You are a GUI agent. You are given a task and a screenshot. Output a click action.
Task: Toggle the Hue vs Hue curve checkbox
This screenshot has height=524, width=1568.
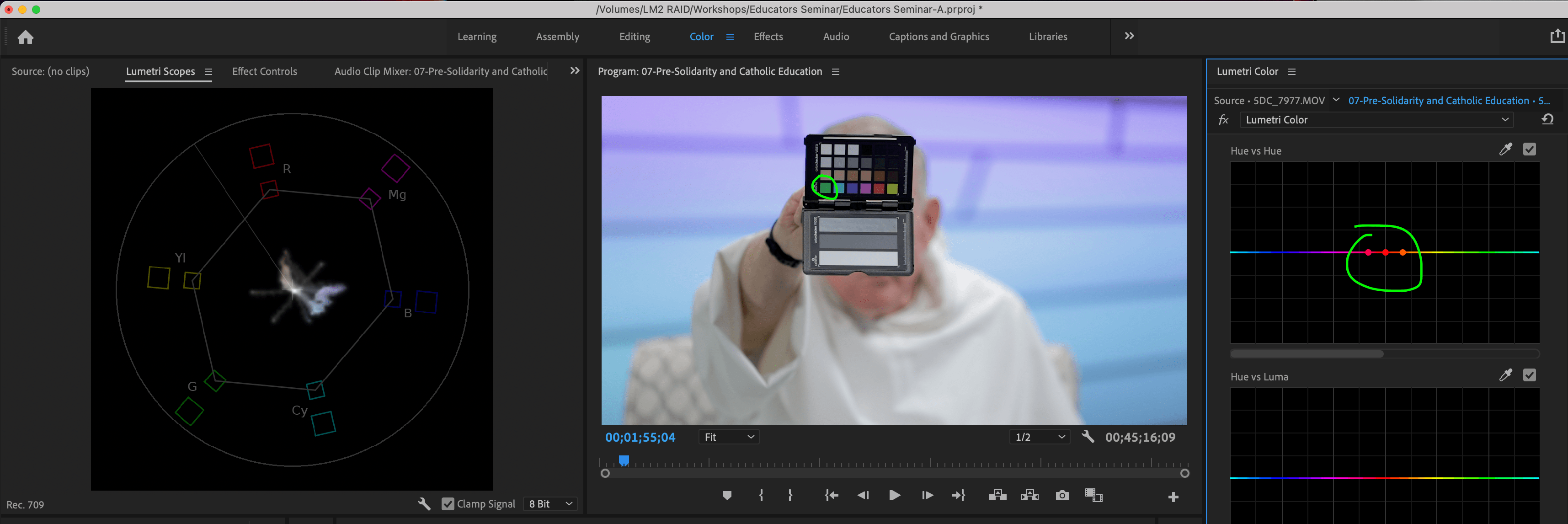tap(1530, 149)
